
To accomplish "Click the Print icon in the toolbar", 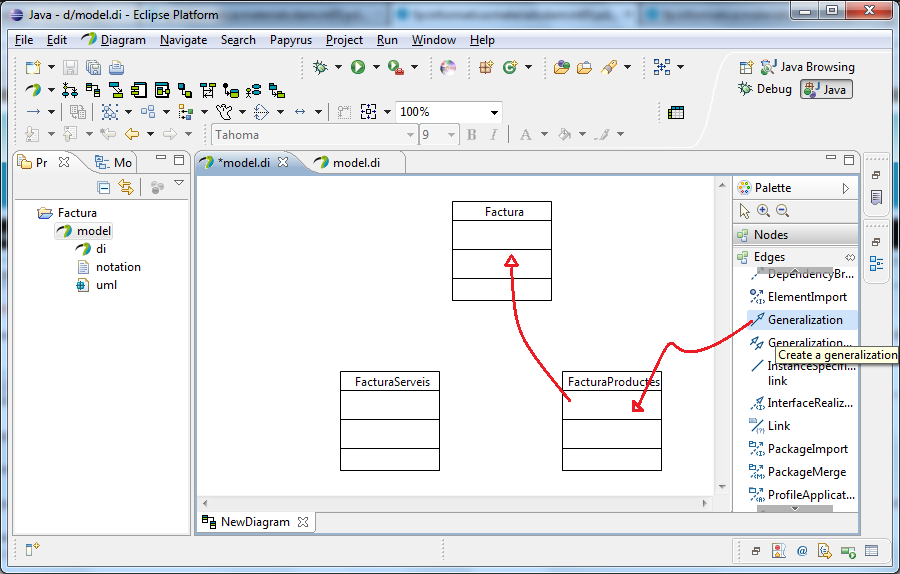I will [x=116, y=67].
